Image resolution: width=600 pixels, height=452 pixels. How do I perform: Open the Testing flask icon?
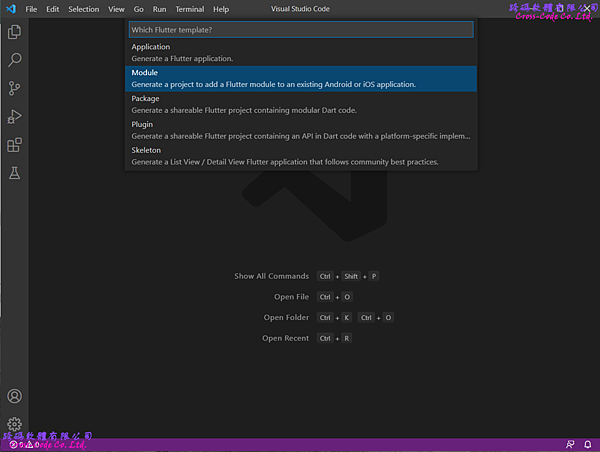click(14, 173)
